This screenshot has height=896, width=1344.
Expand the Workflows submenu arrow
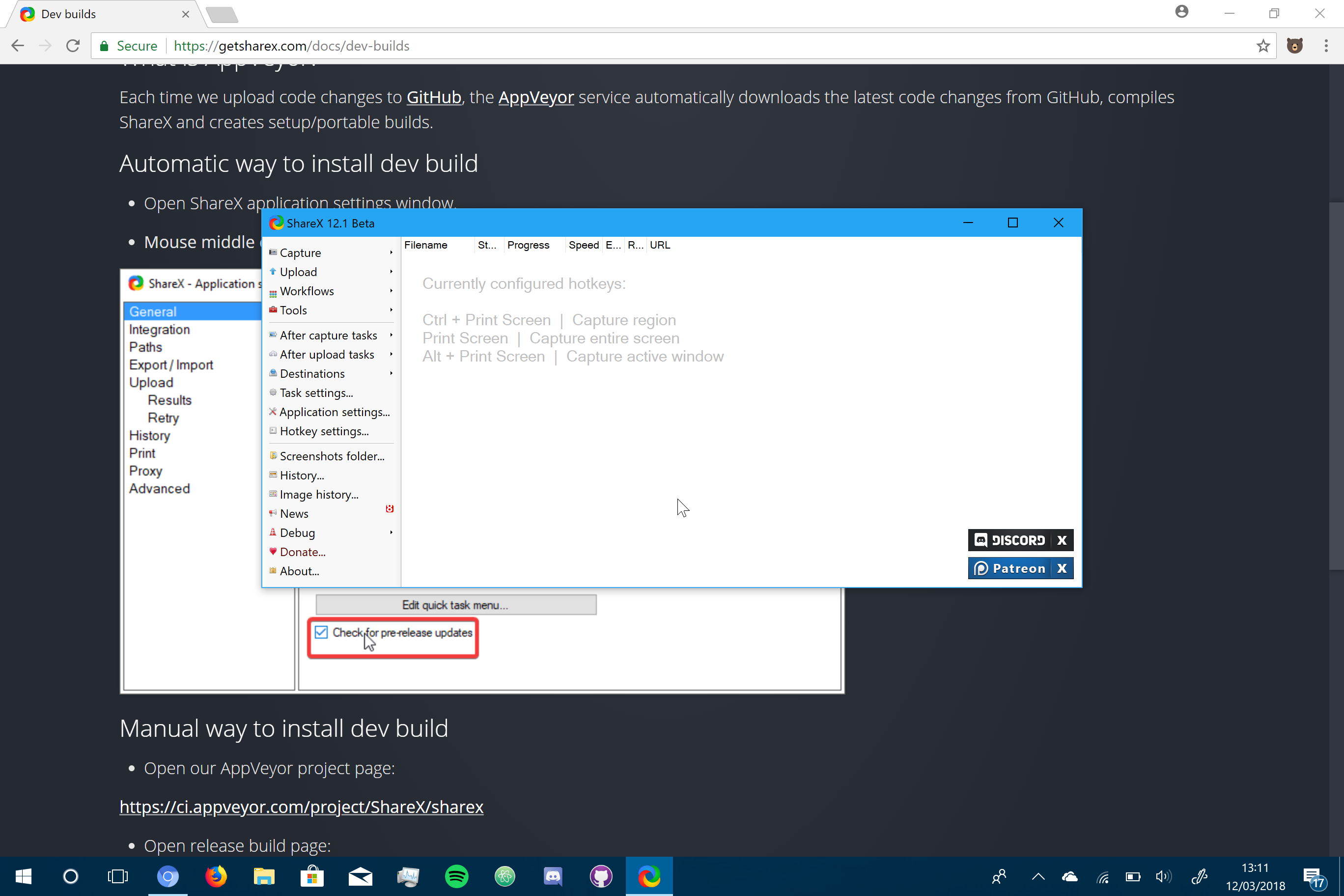pos(392,291)
